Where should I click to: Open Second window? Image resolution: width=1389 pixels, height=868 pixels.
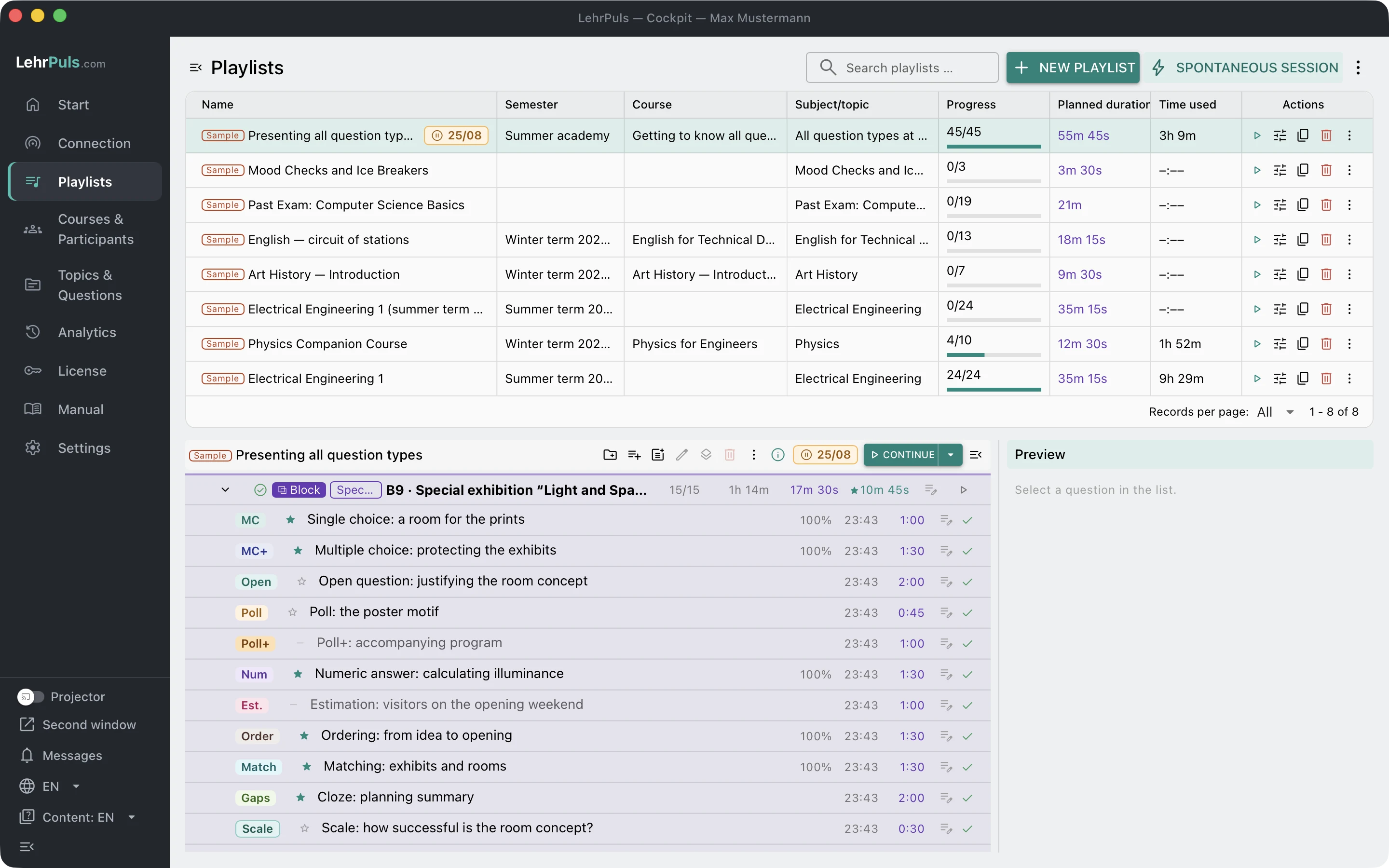click(x=78, y=724)
